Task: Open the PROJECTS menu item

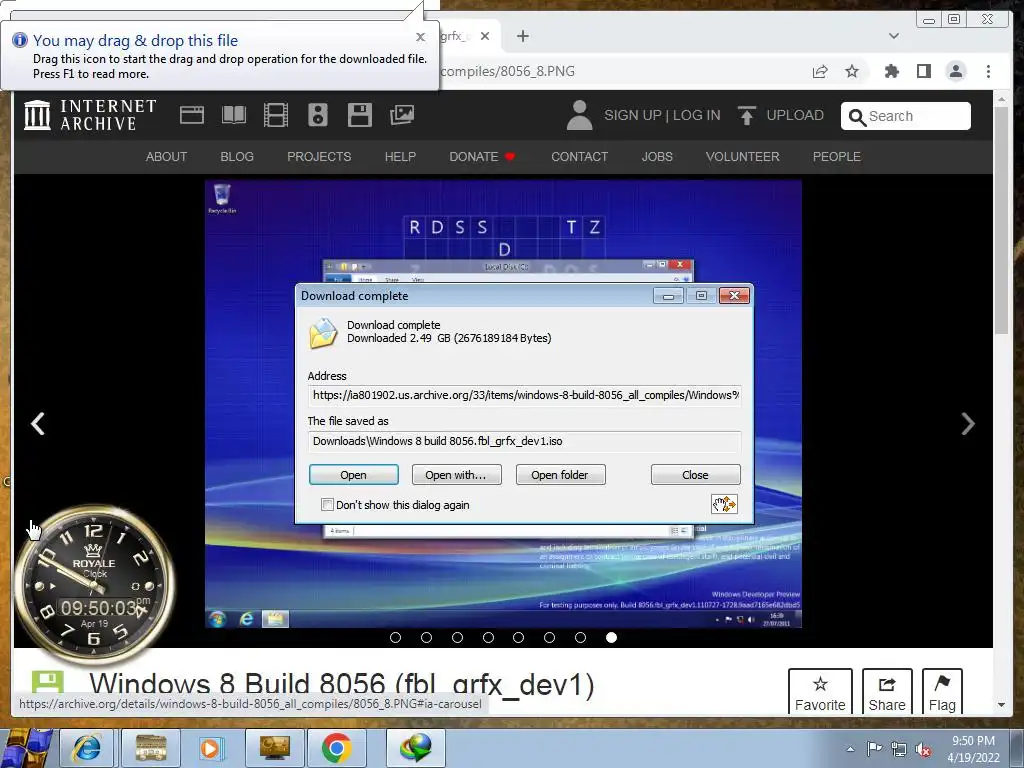Action: point(319,157)
